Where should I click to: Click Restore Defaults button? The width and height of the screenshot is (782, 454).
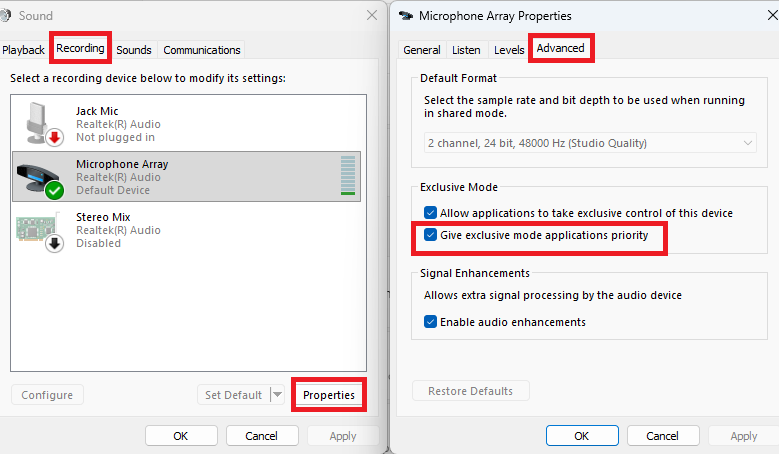pyautogui.click(x=470, y=391)
